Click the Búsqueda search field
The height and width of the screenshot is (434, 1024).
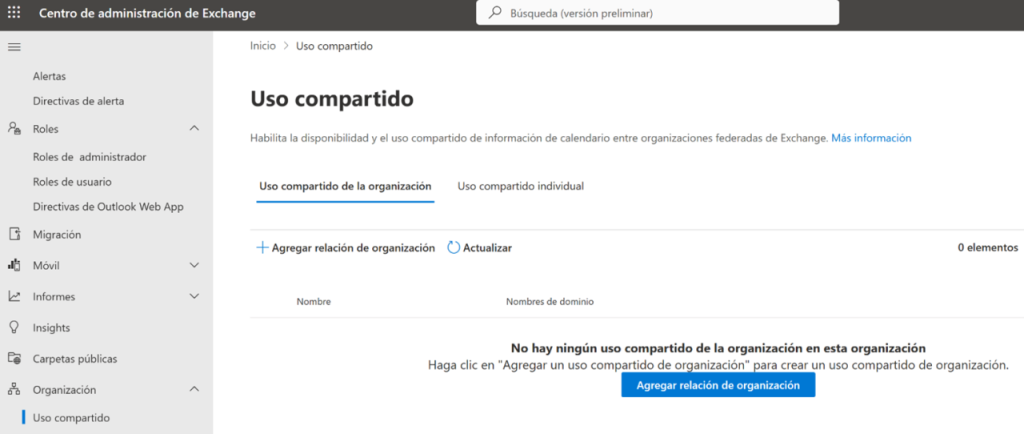tap(658, 13)
